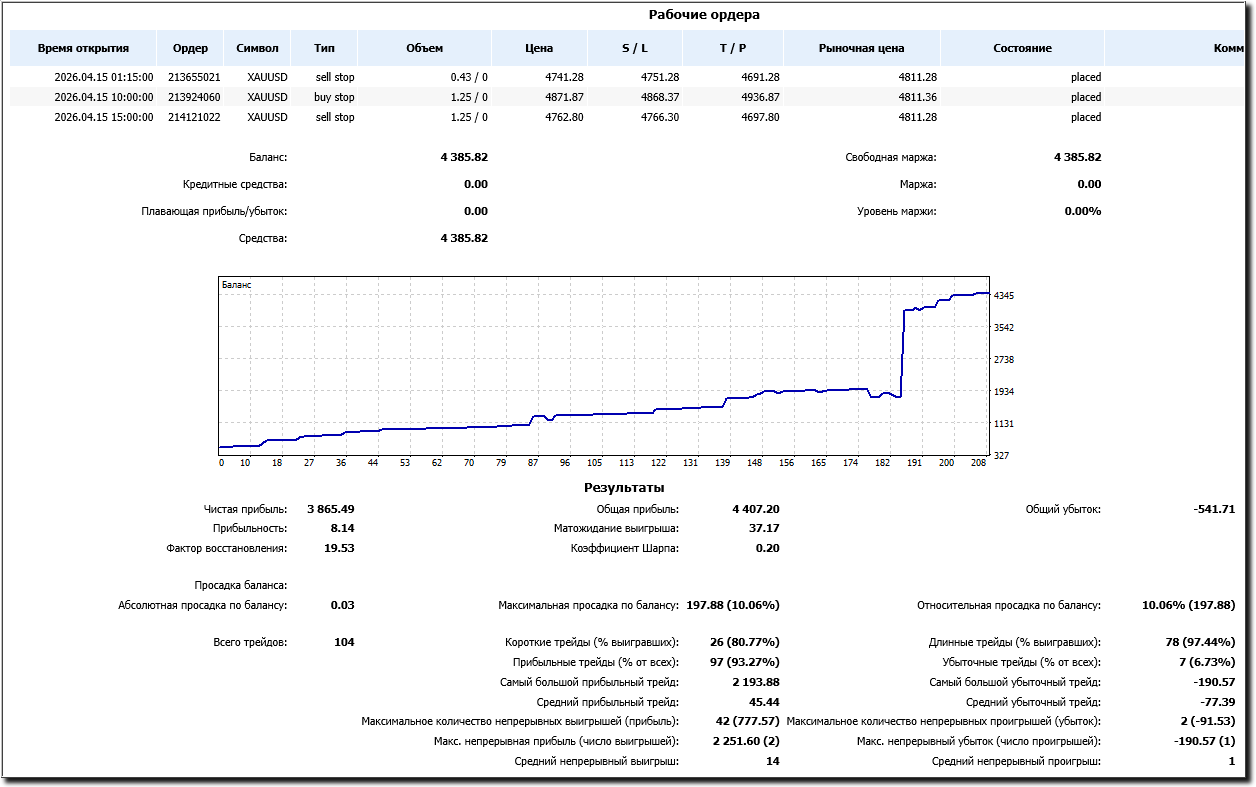Select the net profit value 3 865.49

point(330,509)
